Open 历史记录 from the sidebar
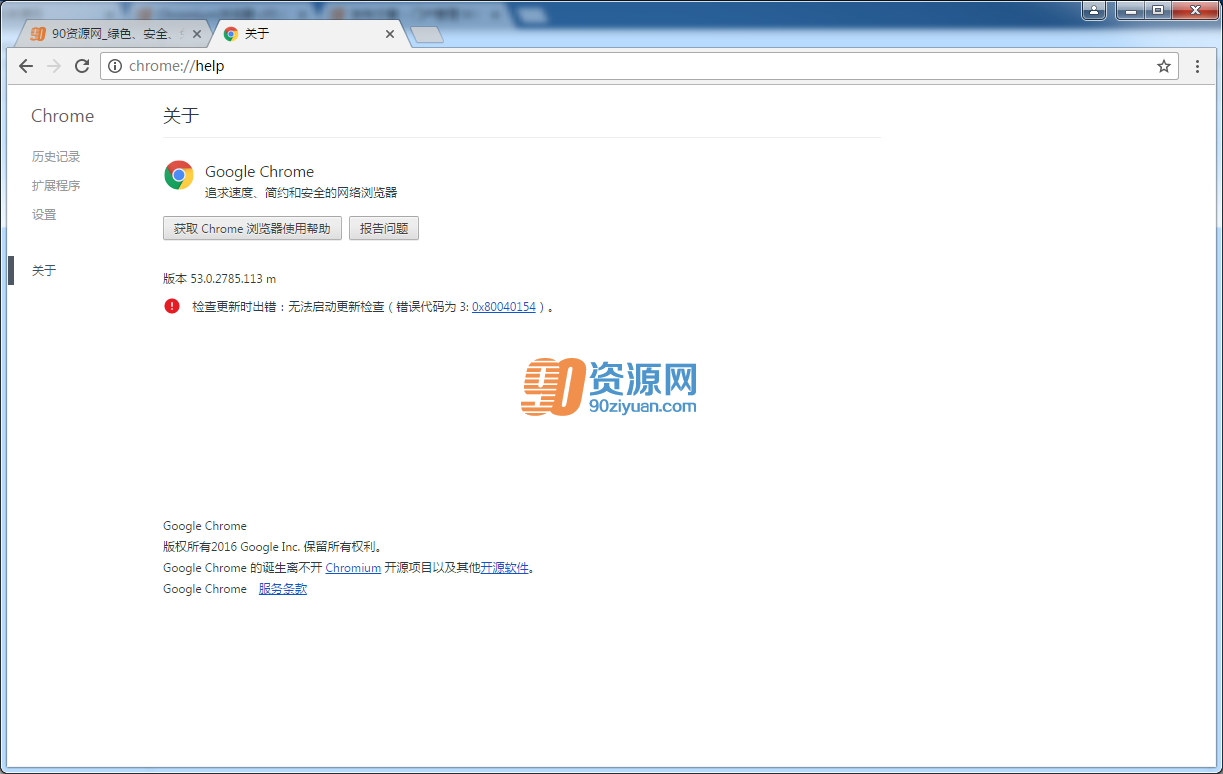Viewport: 1223px width, 774px height. click(56, 156)
